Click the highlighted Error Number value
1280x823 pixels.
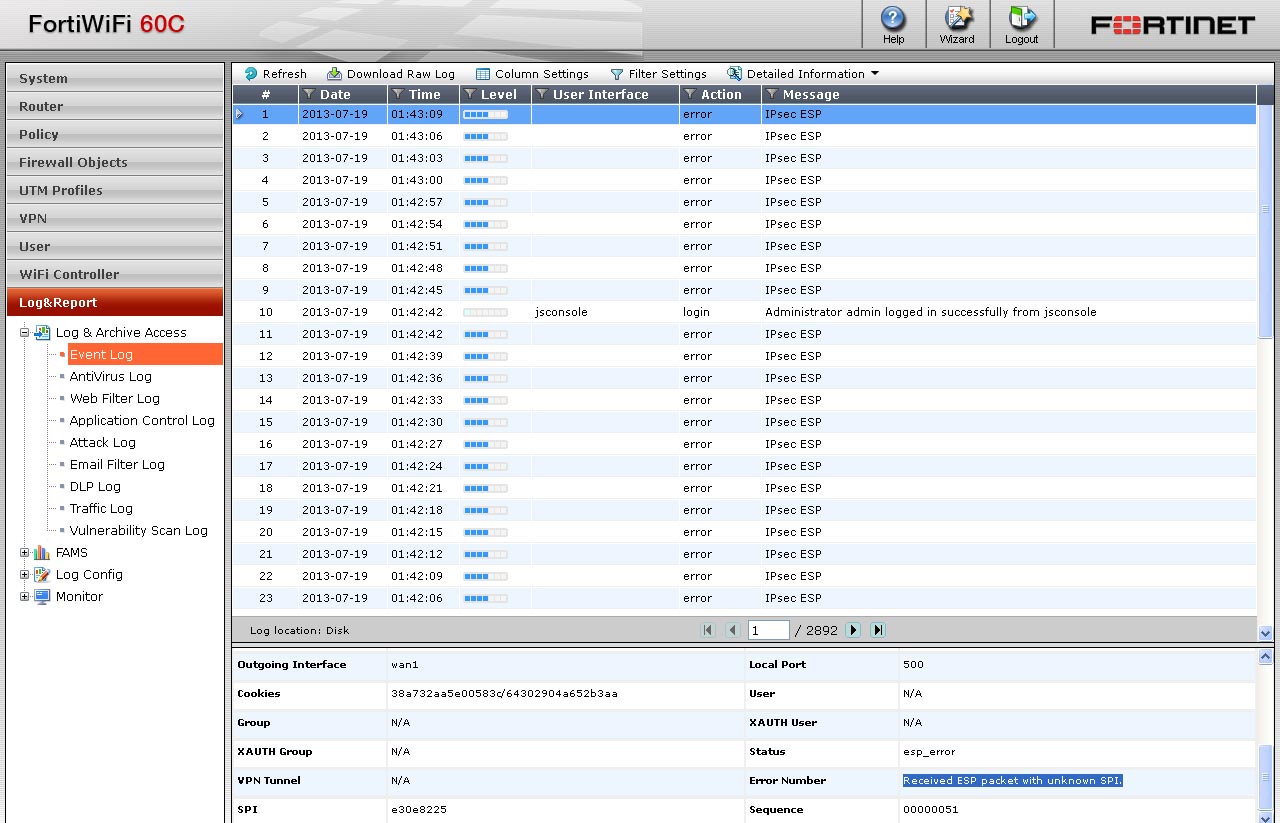pyautogui.click(x=1012, y=781)
